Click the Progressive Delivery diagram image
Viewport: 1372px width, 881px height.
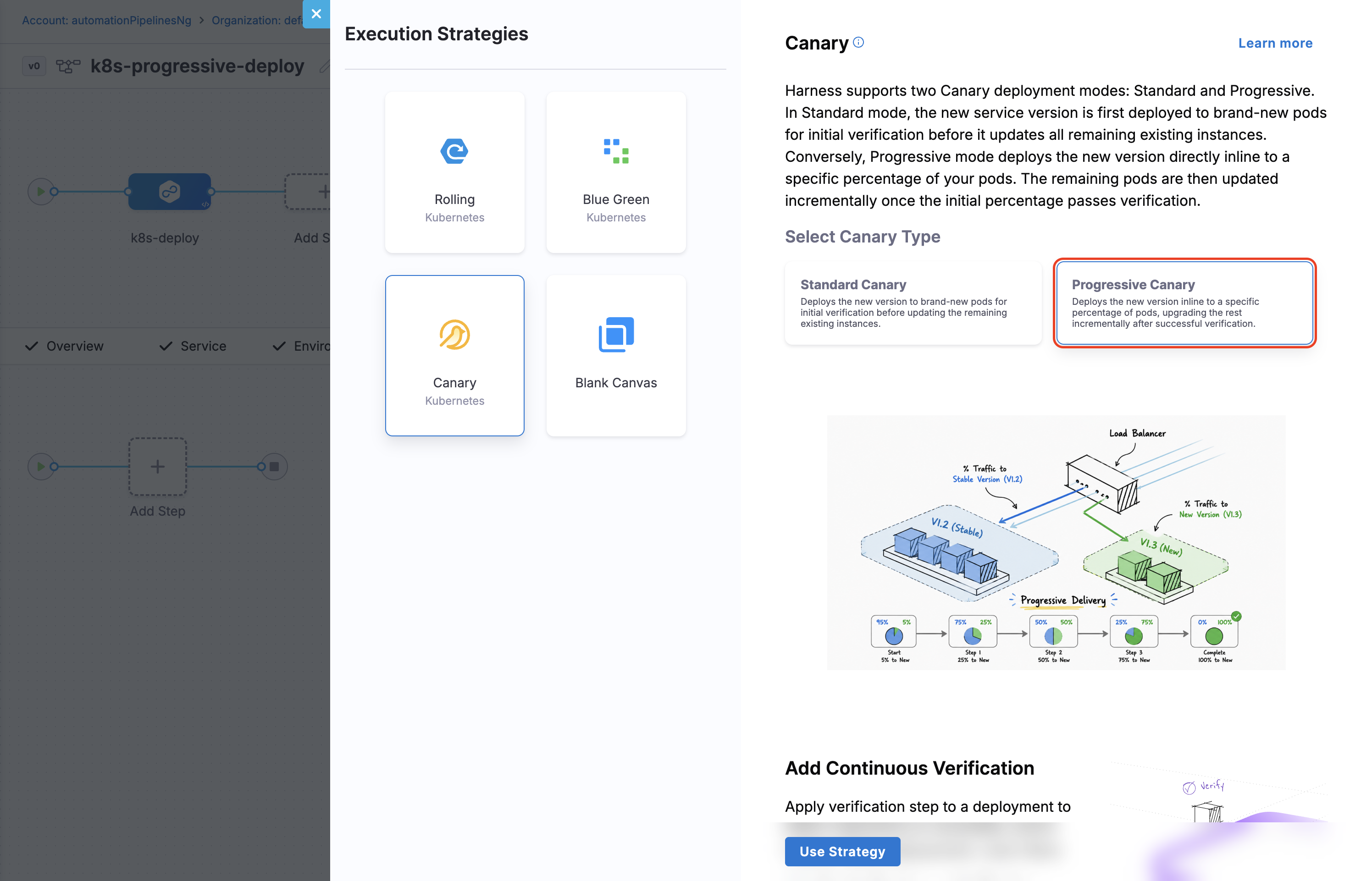point(1056,542)
